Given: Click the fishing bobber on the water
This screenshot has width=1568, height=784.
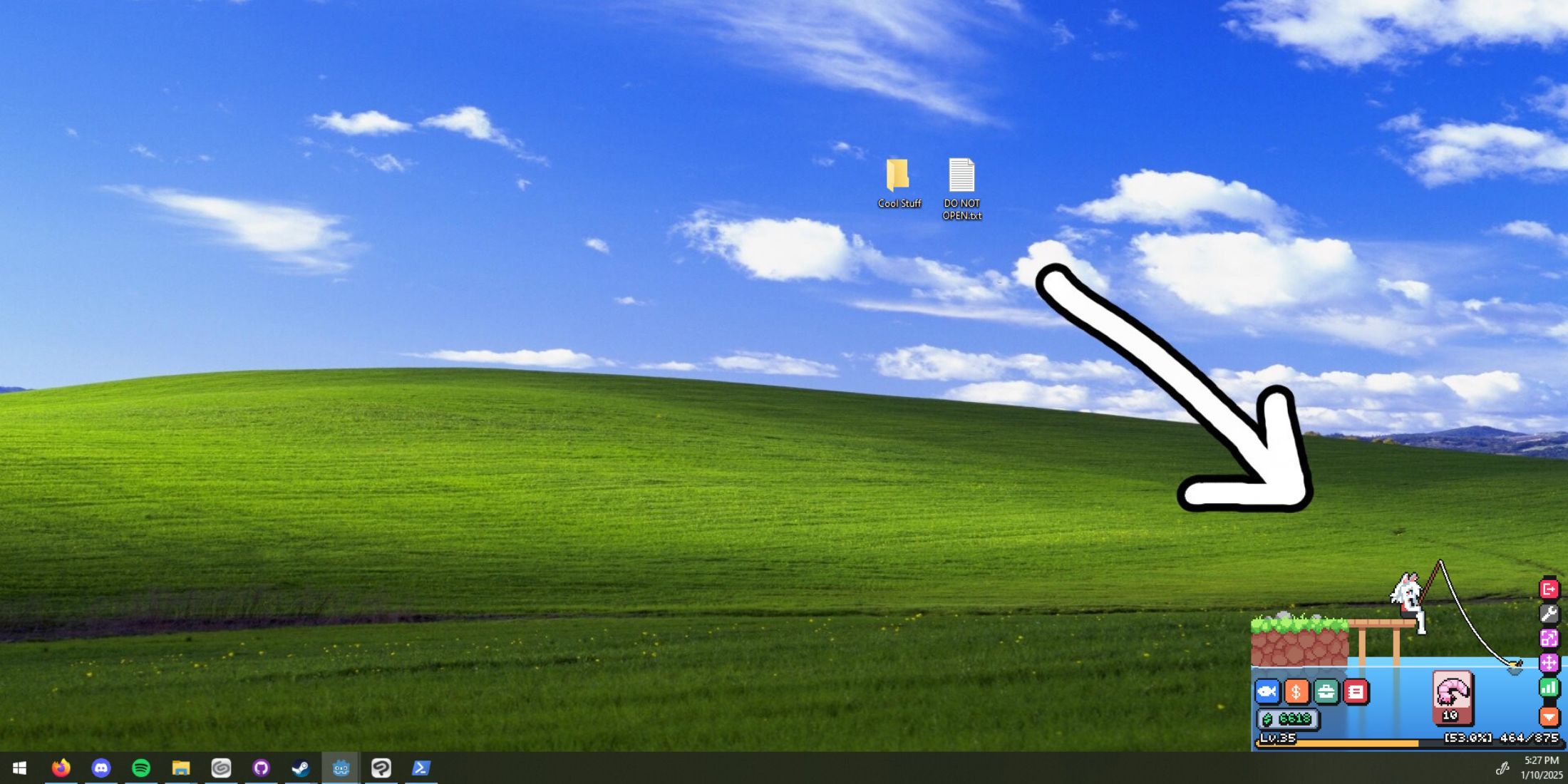Looking at the screenshot, I should [1515, 667].
